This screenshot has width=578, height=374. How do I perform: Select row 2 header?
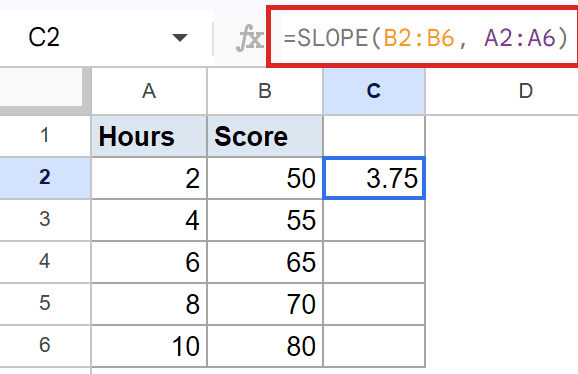coord(45,178)
